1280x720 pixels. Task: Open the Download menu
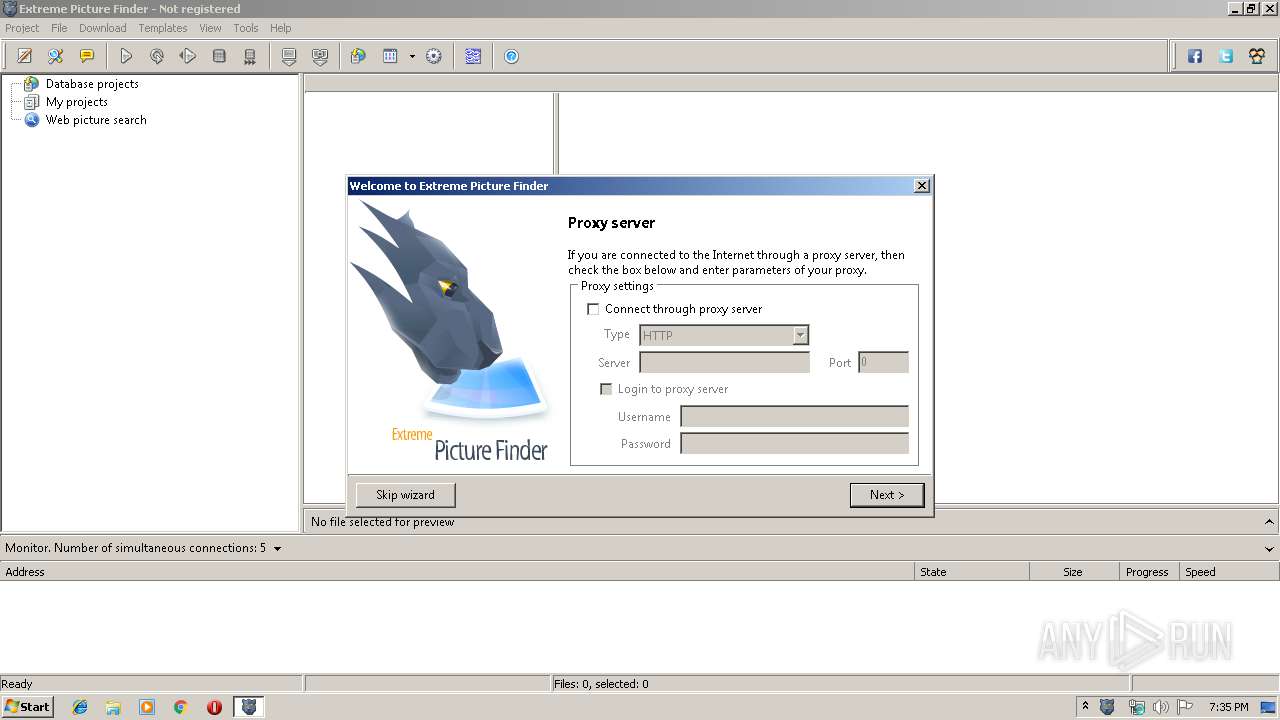(103, 28)
